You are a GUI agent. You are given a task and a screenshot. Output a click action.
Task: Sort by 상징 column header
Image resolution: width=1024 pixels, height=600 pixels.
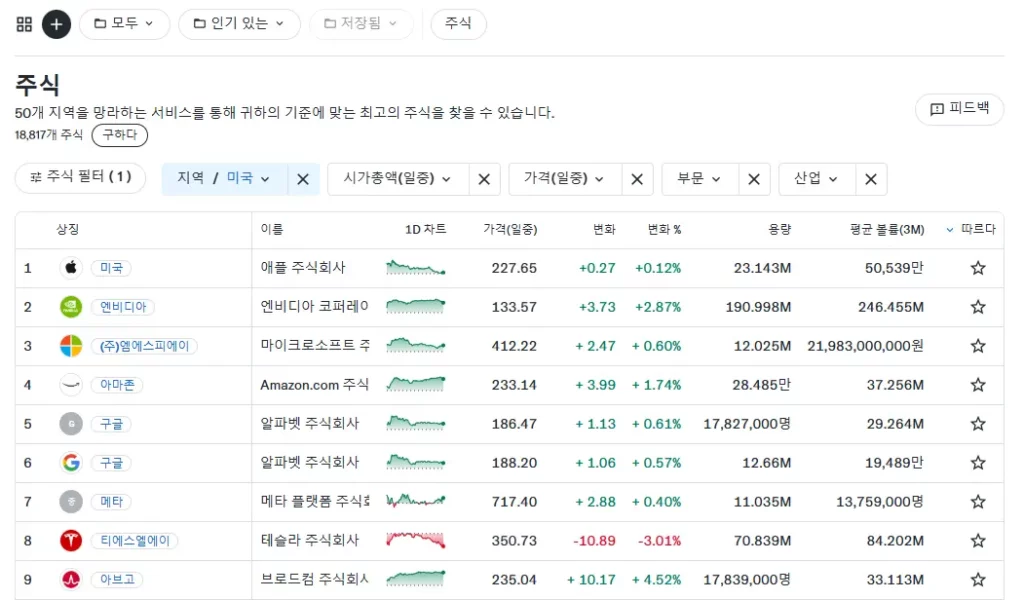point(68,230)
